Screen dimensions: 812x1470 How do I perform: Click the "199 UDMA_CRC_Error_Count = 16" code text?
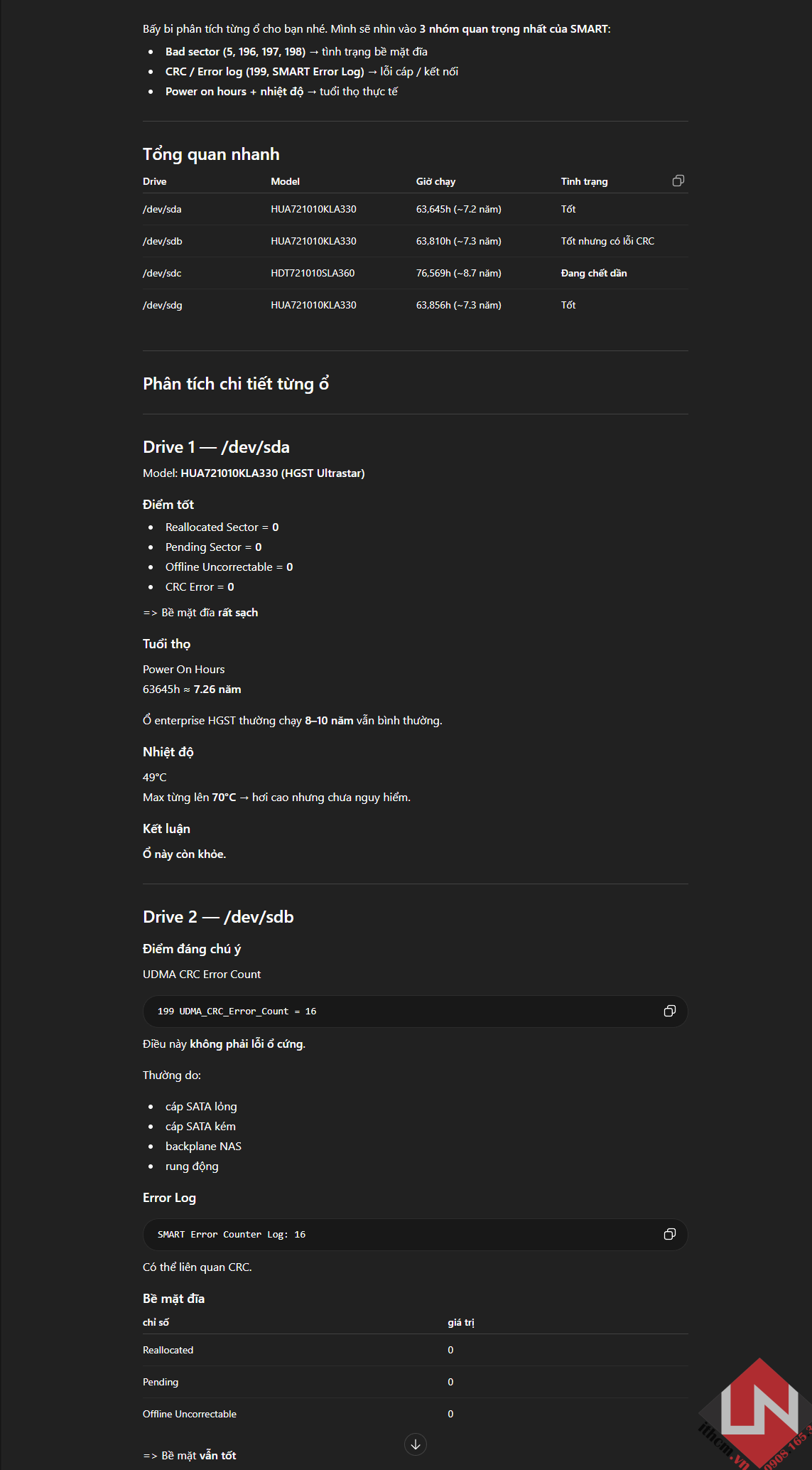coord(237,1012)
